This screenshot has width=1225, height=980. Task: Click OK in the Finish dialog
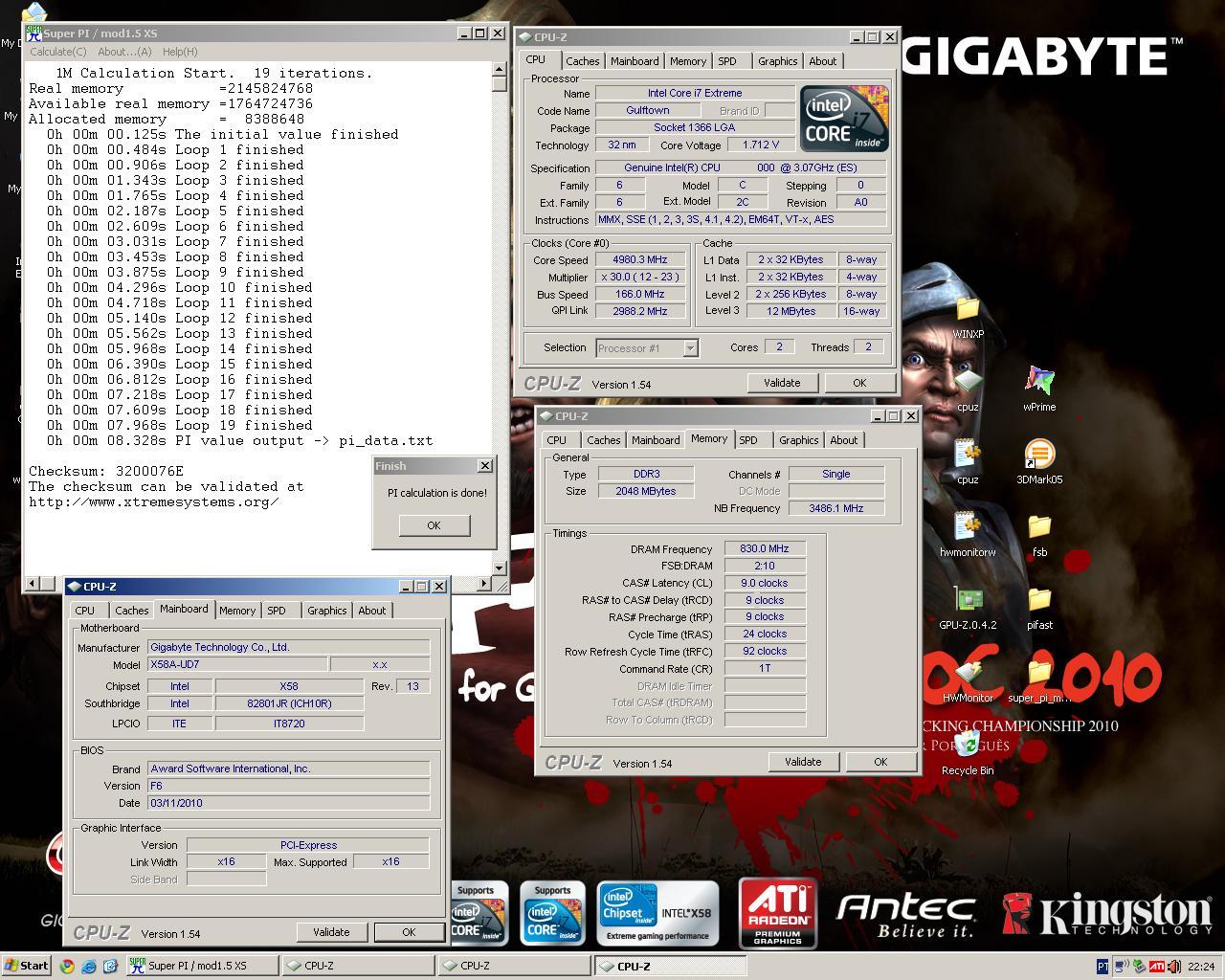(434, 525)
